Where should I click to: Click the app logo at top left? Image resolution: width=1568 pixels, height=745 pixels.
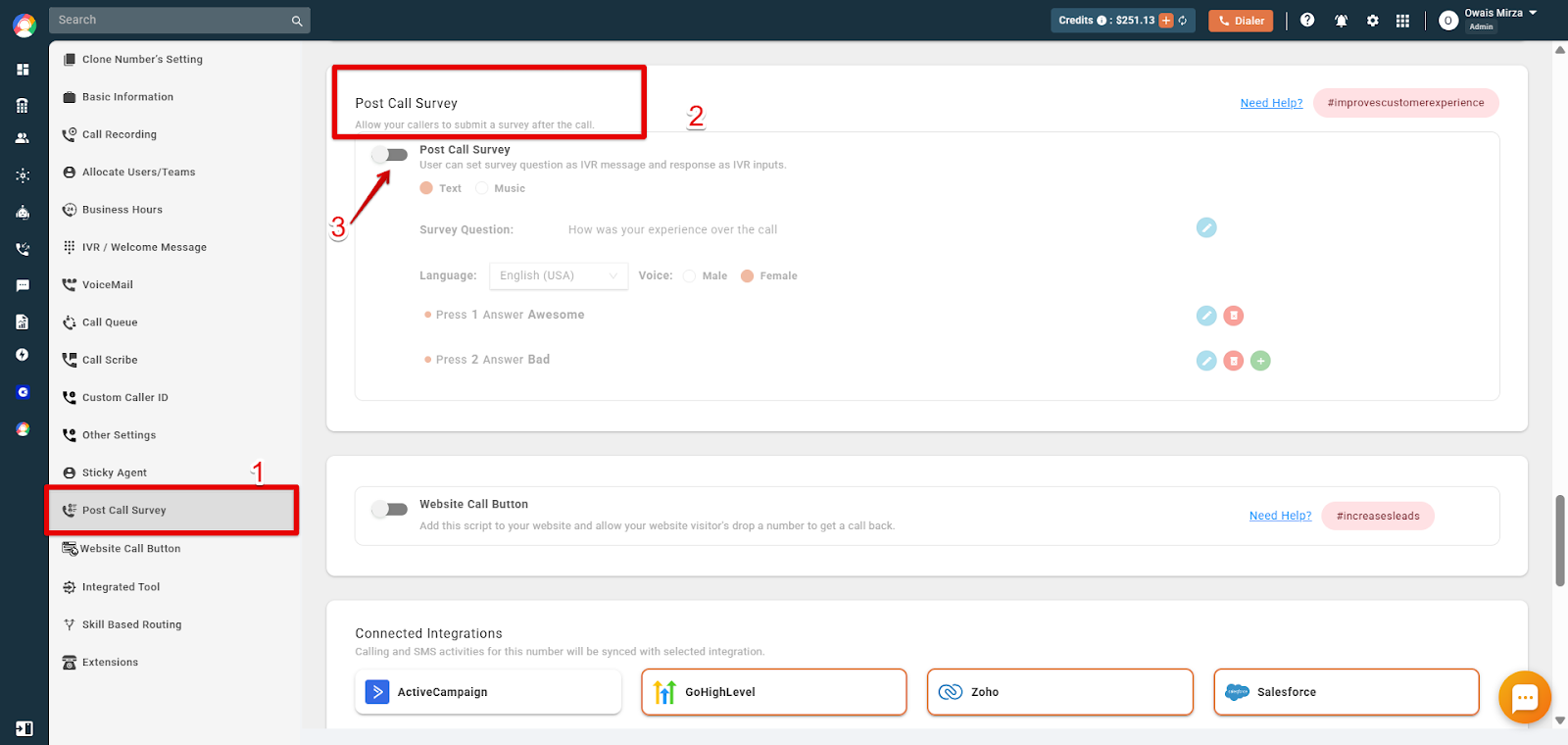24,25
